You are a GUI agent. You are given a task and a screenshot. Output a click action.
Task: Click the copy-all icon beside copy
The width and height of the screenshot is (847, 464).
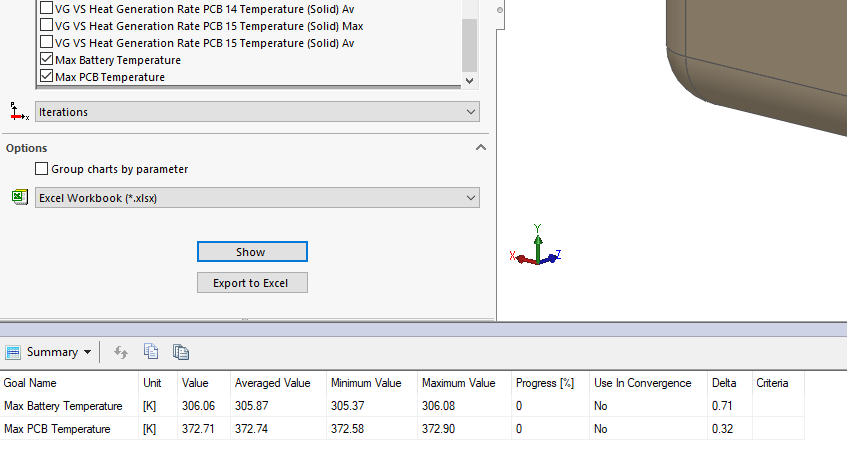181,352
